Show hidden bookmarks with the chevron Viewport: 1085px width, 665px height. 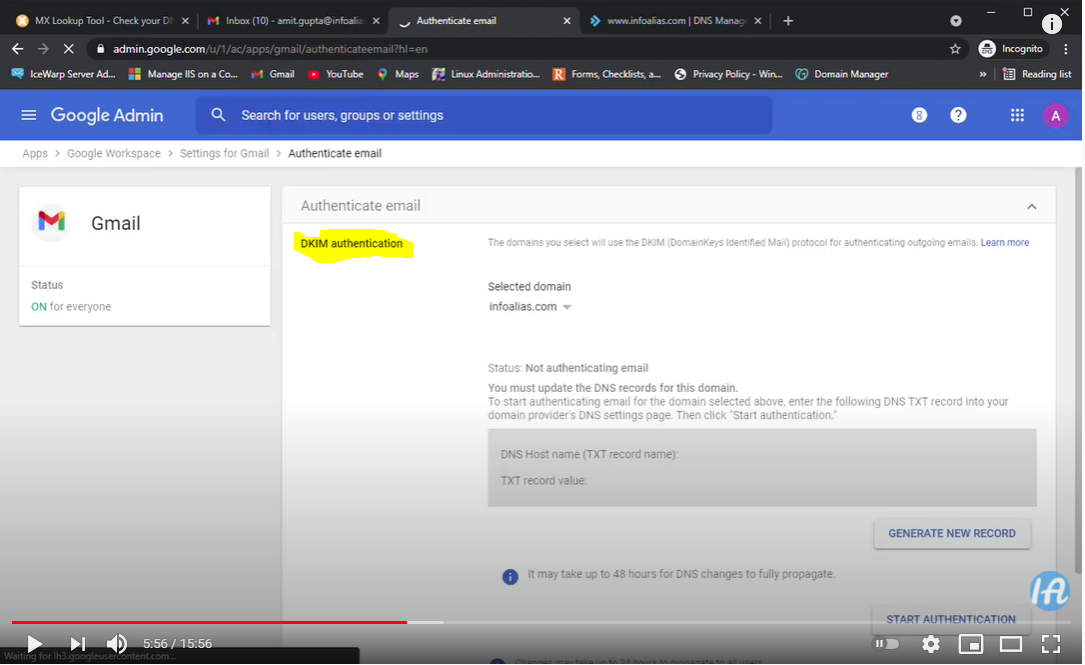[983, 74]
